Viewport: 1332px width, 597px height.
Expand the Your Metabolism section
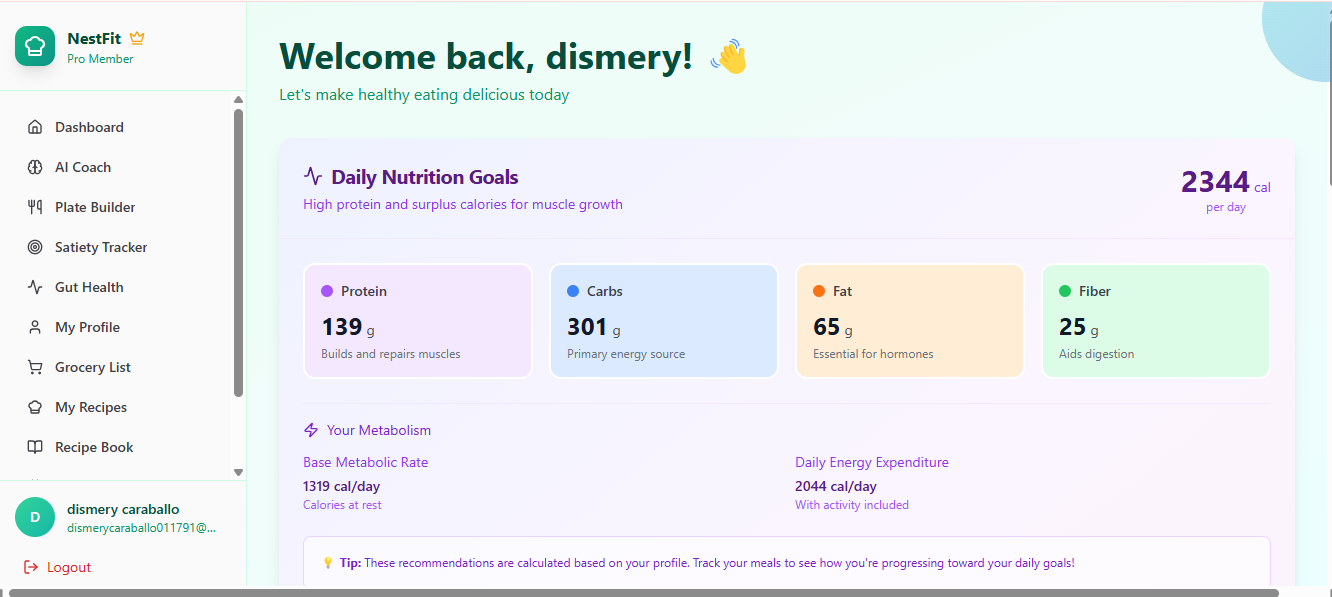pyautogui.click(x=378, y=430)
